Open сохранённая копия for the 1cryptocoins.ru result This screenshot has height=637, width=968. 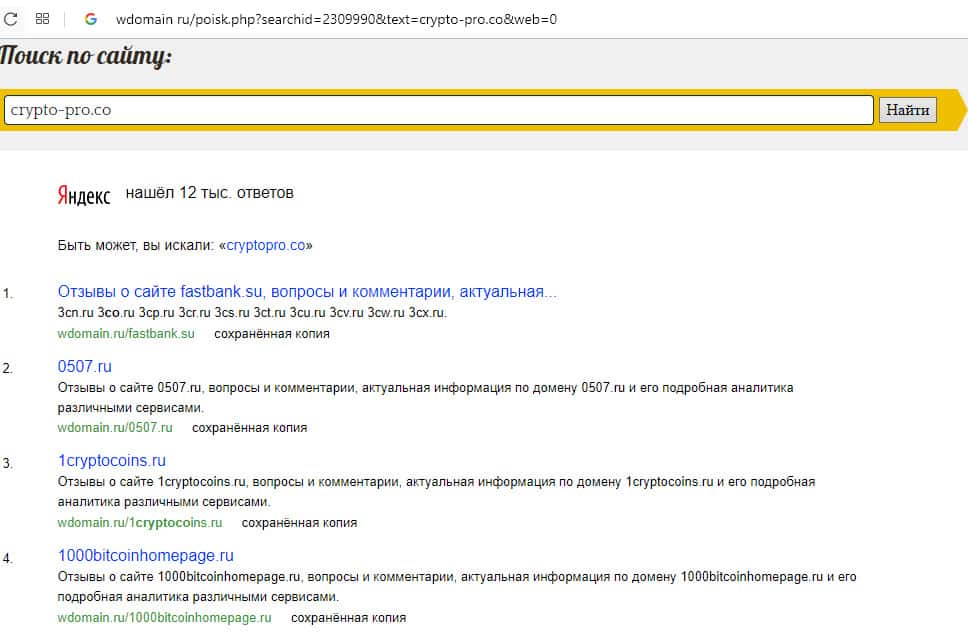299,523
